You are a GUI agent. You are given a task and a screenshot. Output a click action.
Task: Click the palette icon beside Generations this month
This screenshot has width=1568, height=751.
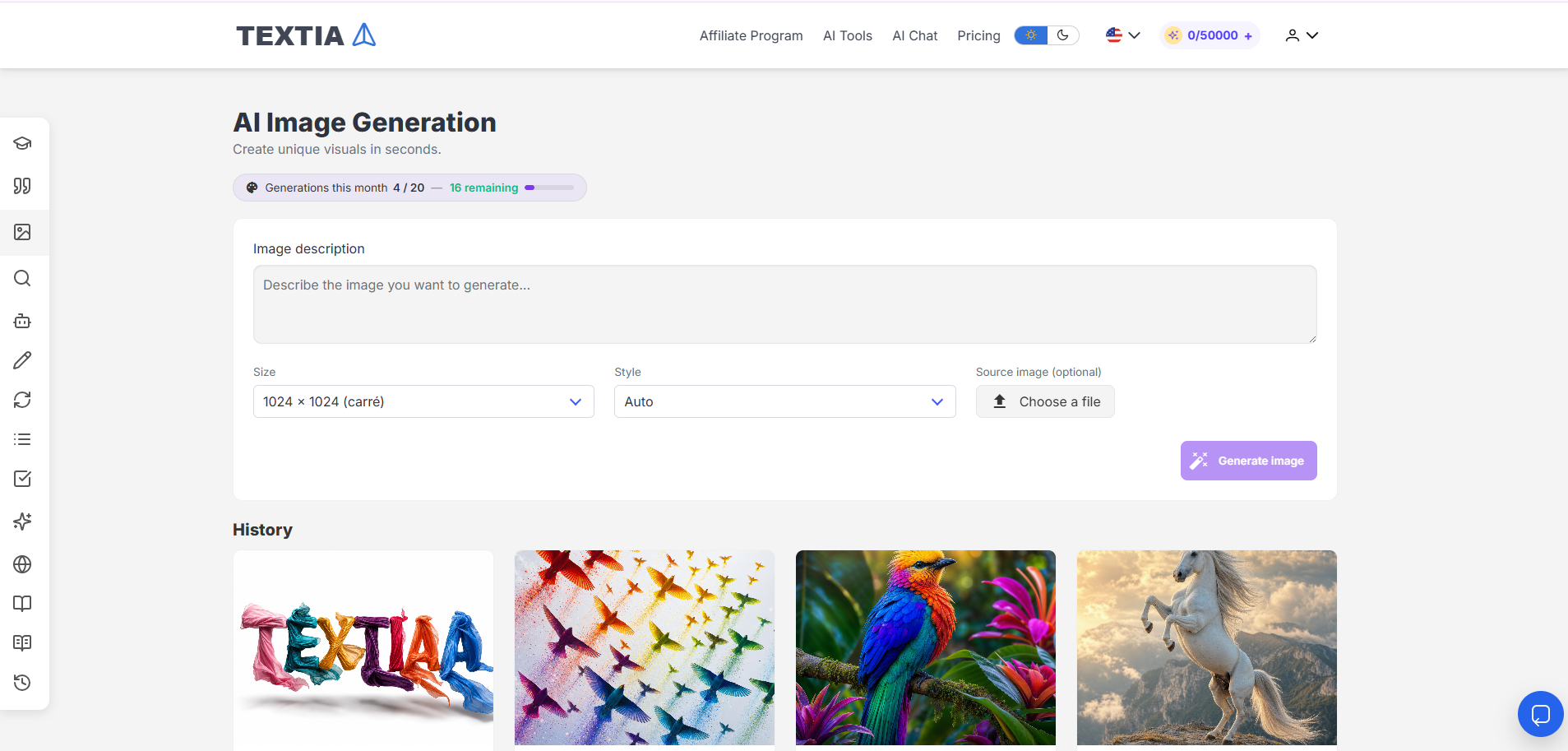coord(252,188)
